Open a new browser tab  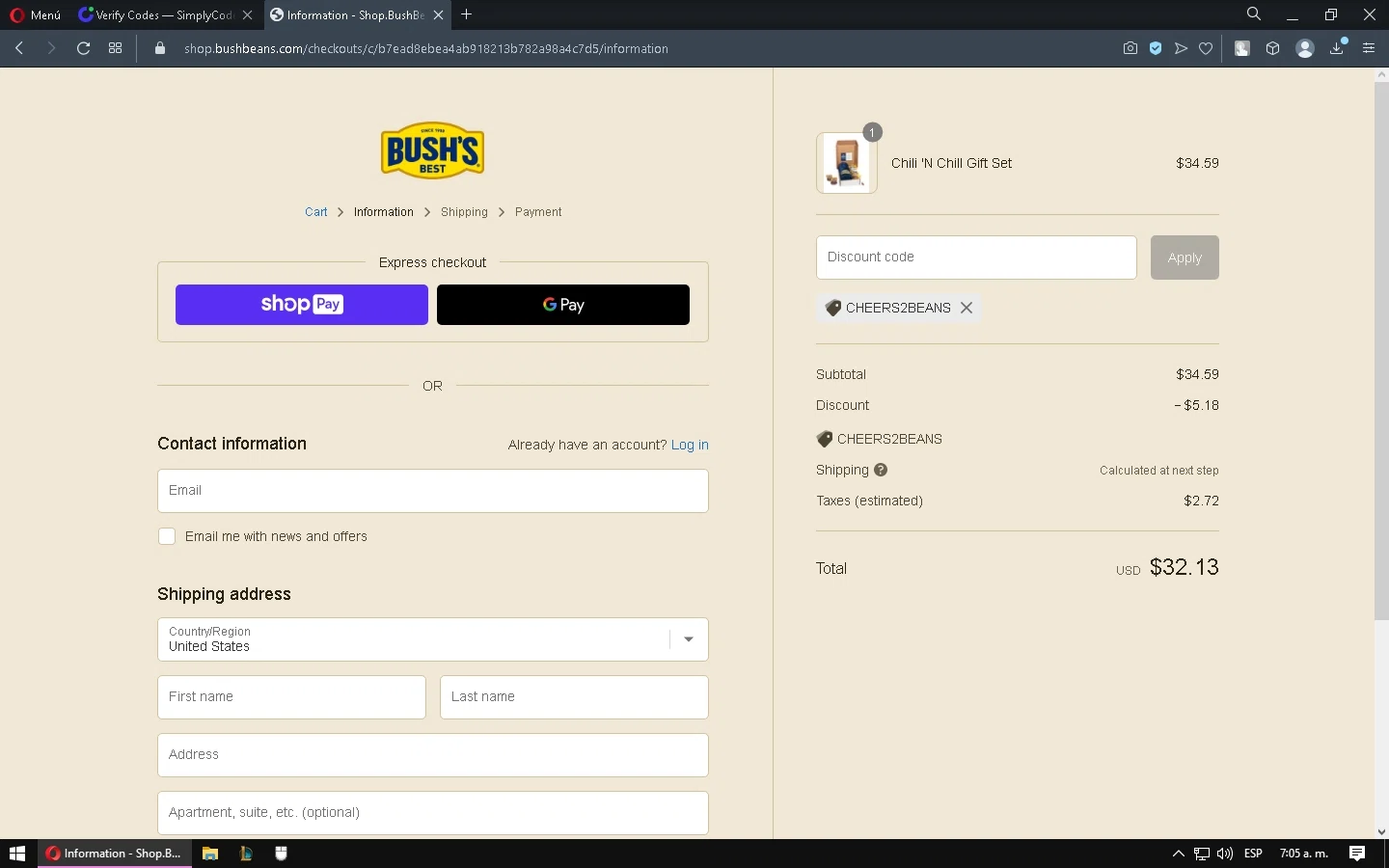click(x=467, y=14)
